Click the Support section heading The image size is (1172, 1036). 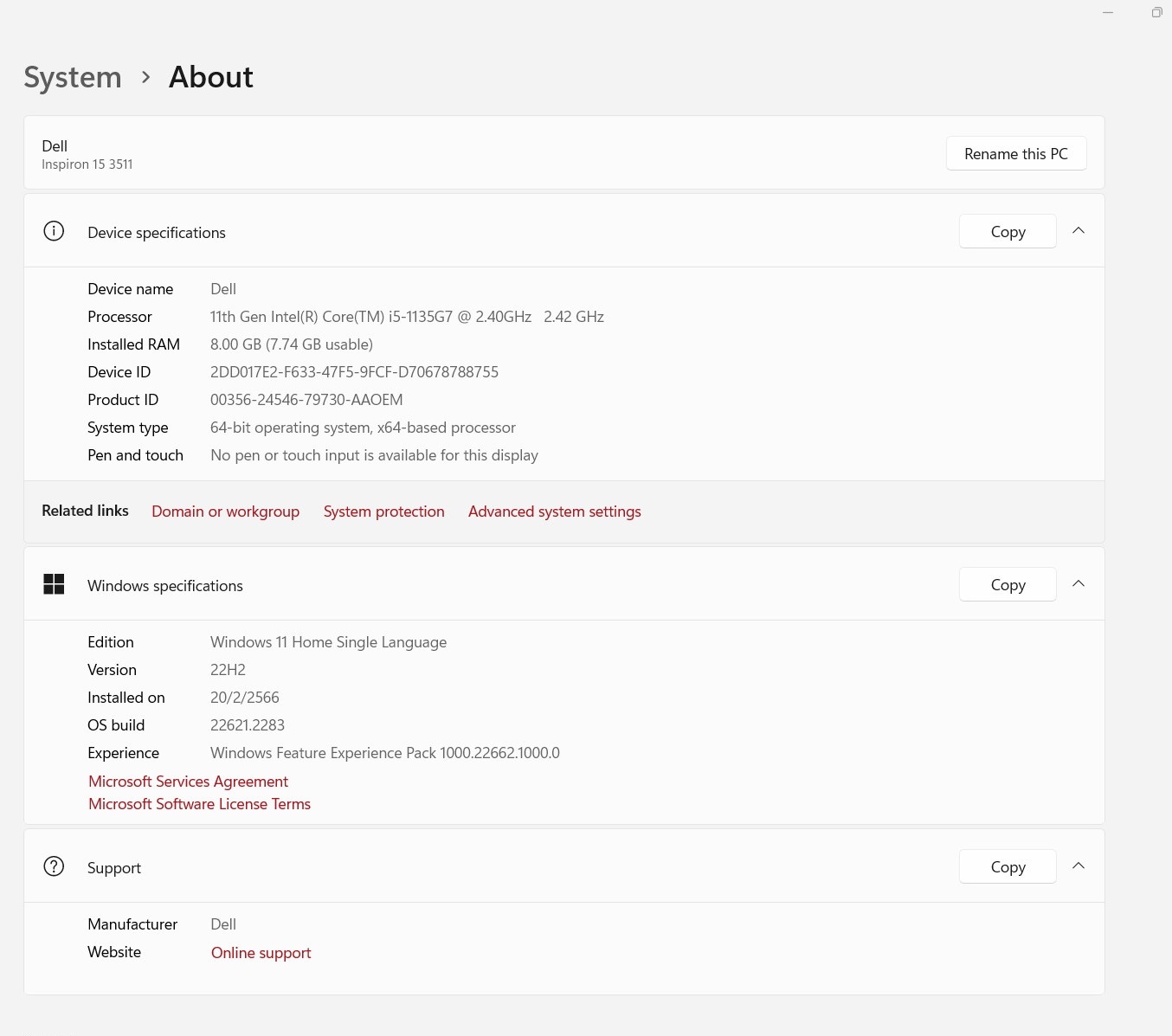(114, 868)
